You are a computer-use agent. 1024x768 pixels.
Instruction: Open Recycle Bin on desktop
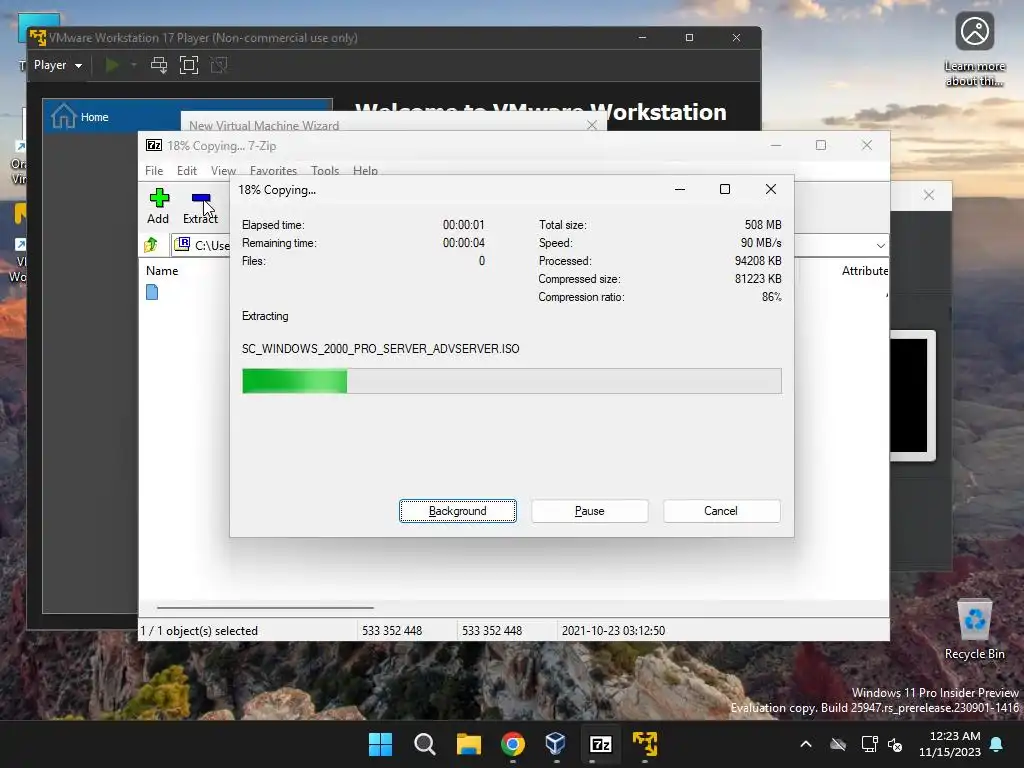(x=974, y=630)
